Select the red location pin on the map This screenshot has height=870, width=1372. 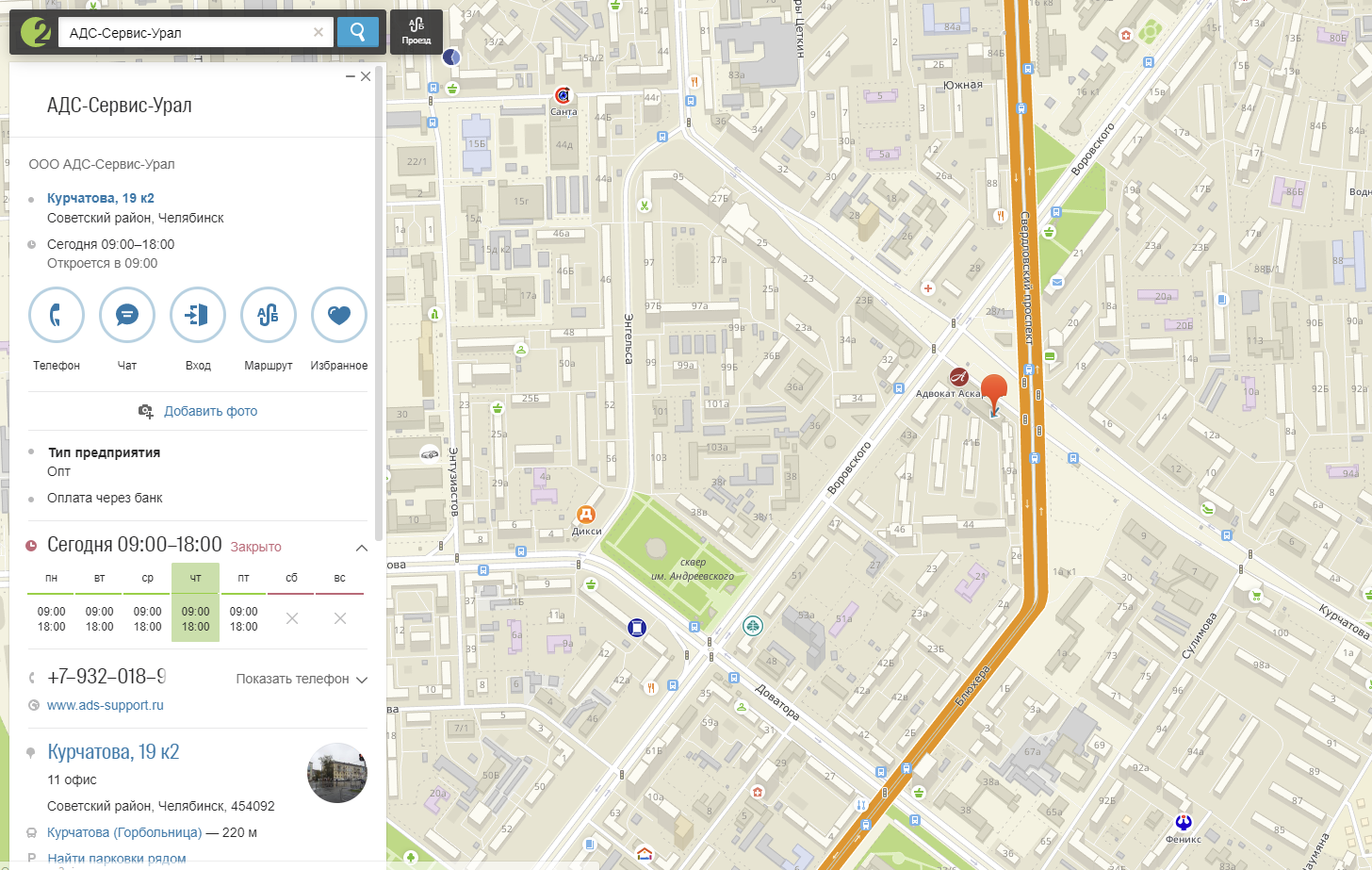[994, 391]
